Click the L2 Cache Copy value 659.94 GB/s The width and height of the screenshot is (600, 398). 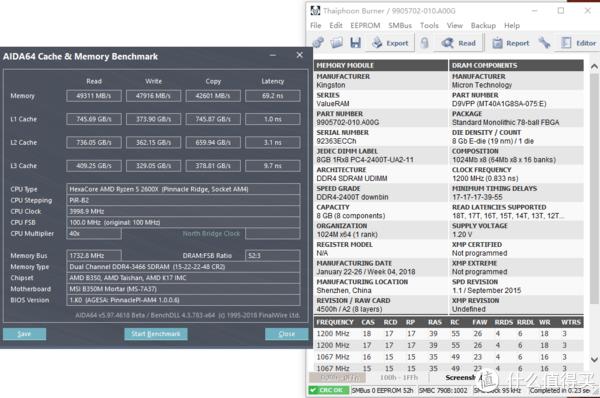point(213,142)
